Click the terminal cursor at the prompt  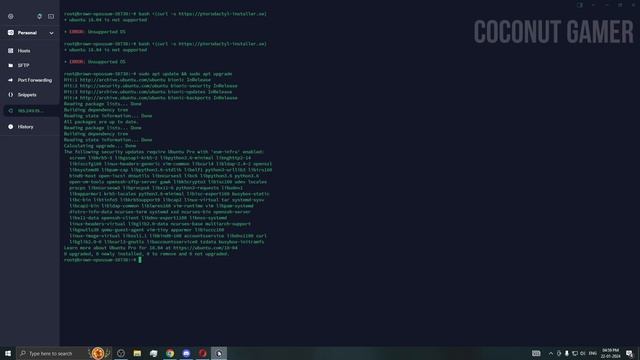[140, 260]
